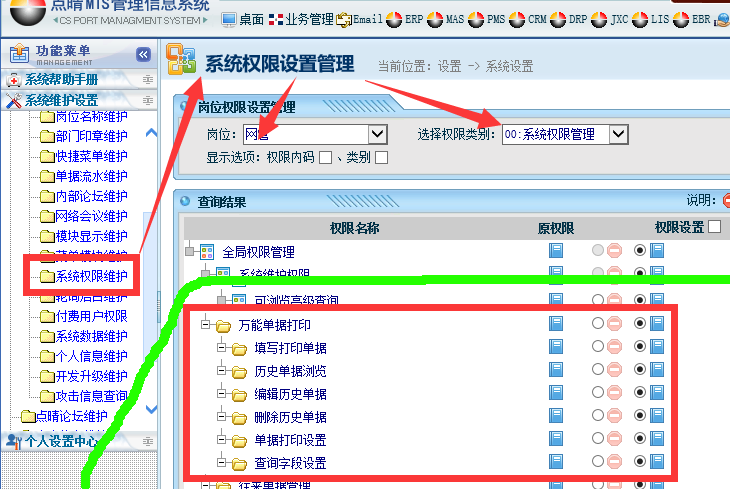Open 点睛论坛维护 in the sidebar tree
730x489 pixels.
tap(65, 416)
